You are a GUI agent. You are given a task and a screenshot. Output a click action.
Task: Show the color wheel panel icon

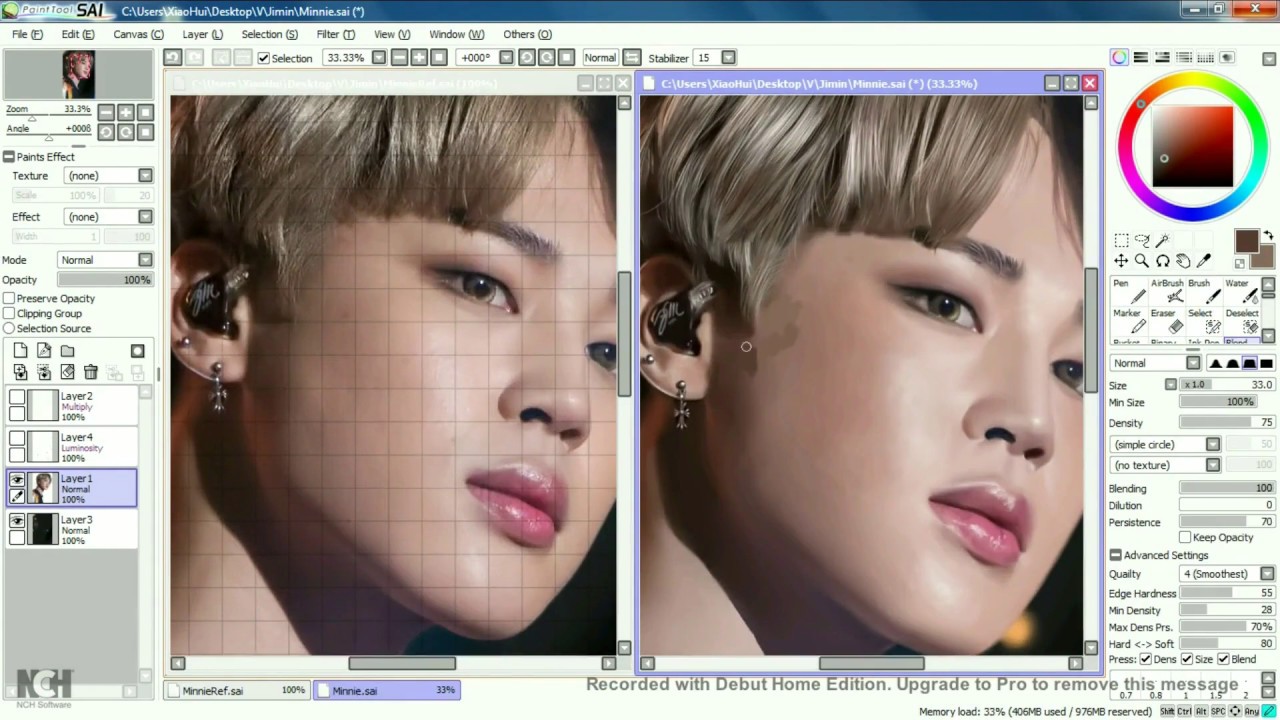[x=1119, y=58]
